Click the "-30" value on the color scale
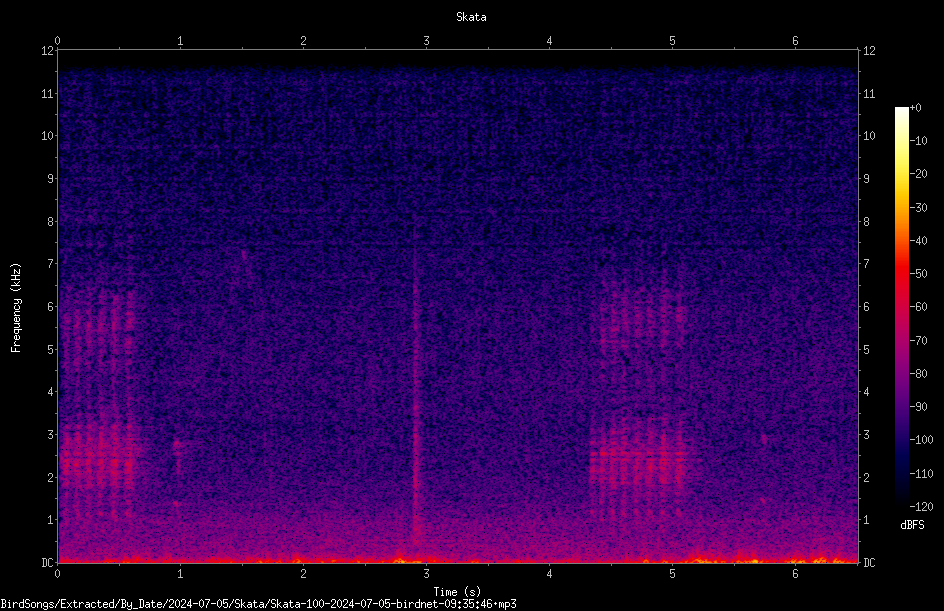944x611 pixels. [918, 208]
